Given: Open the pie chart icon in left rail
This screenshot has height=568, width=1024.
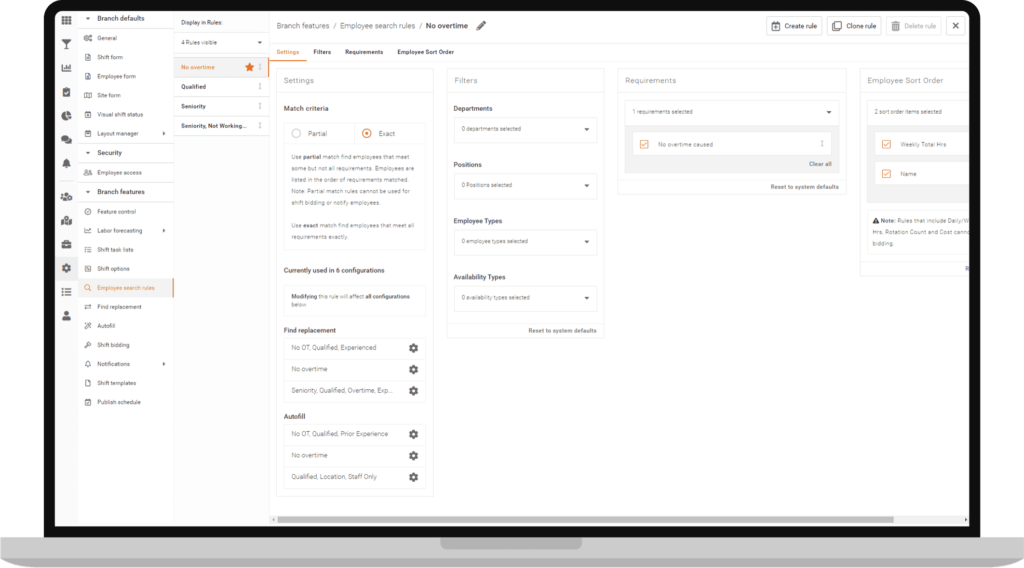Looking at the screenshot, I should click(66, 116).
